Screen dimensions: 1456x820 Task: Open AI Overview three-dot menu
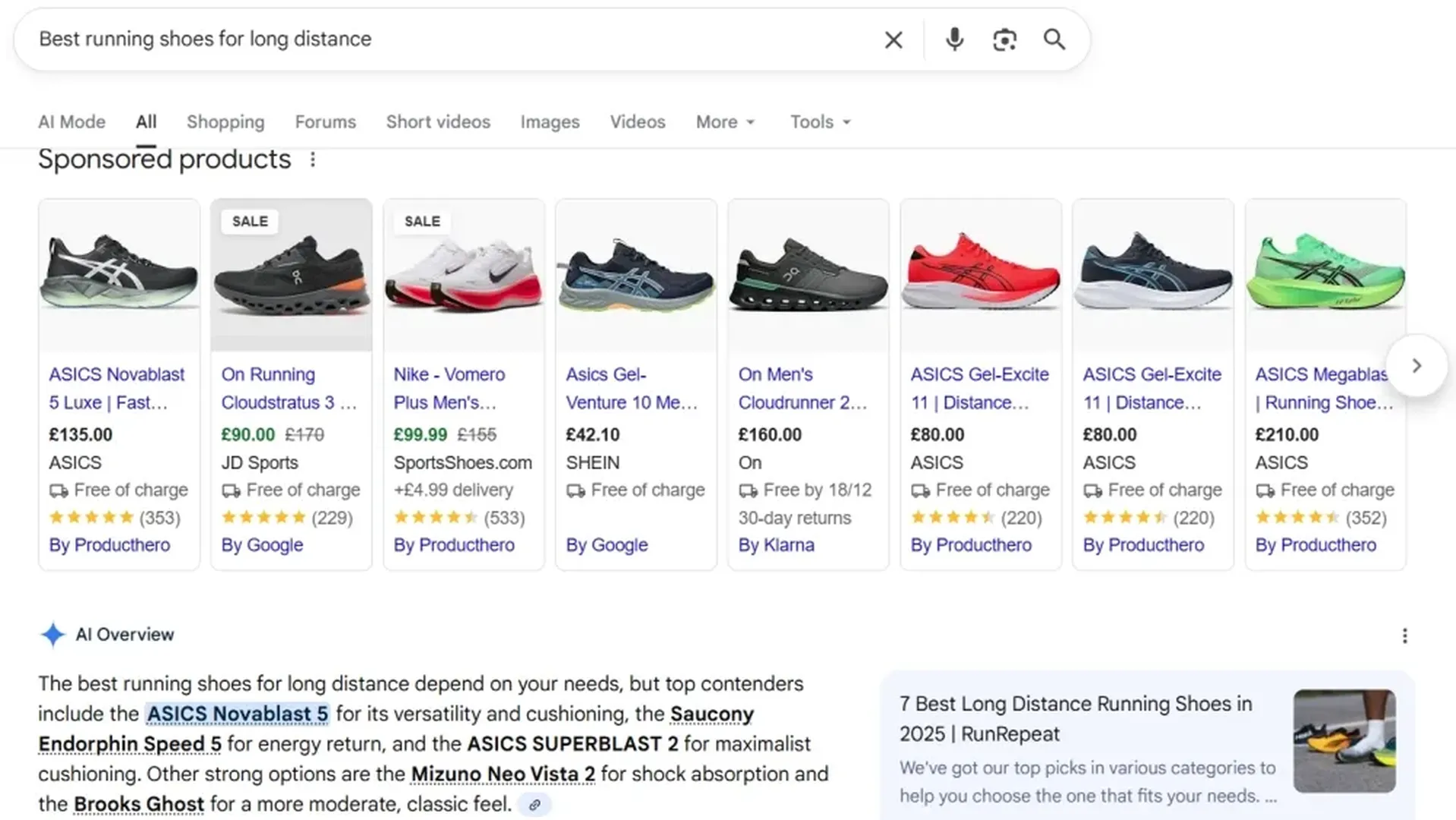(1404, 635)
